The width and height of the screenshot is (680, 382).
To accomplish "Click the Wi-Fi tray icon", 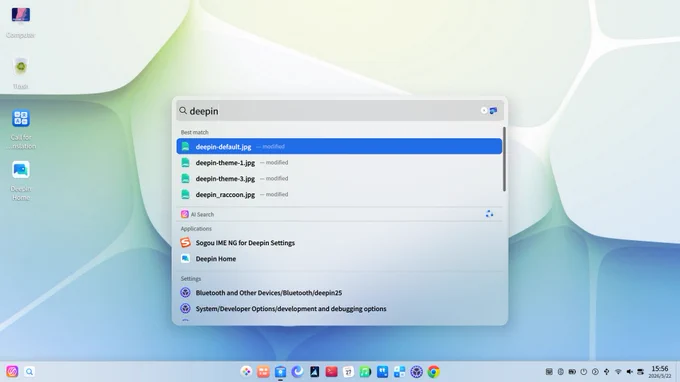I will tap(618, 372).
